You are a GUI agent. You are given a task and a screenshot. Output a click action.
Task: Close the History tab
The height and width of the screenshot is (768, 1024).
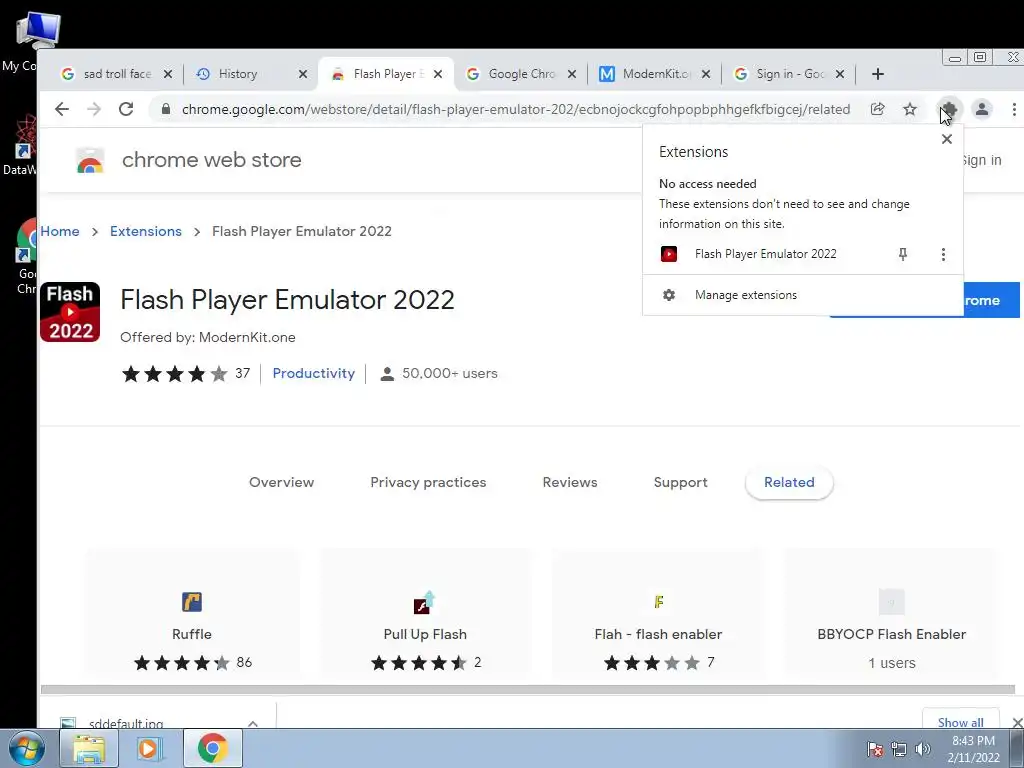(303, 74)
